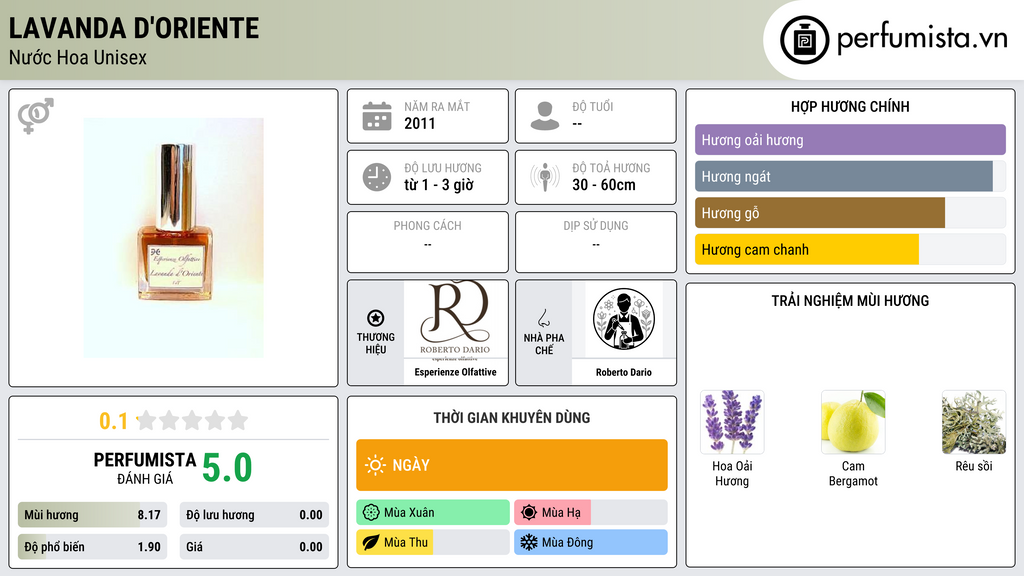
Task: Click the Mùa Hạ season bar
Action: 591,513
